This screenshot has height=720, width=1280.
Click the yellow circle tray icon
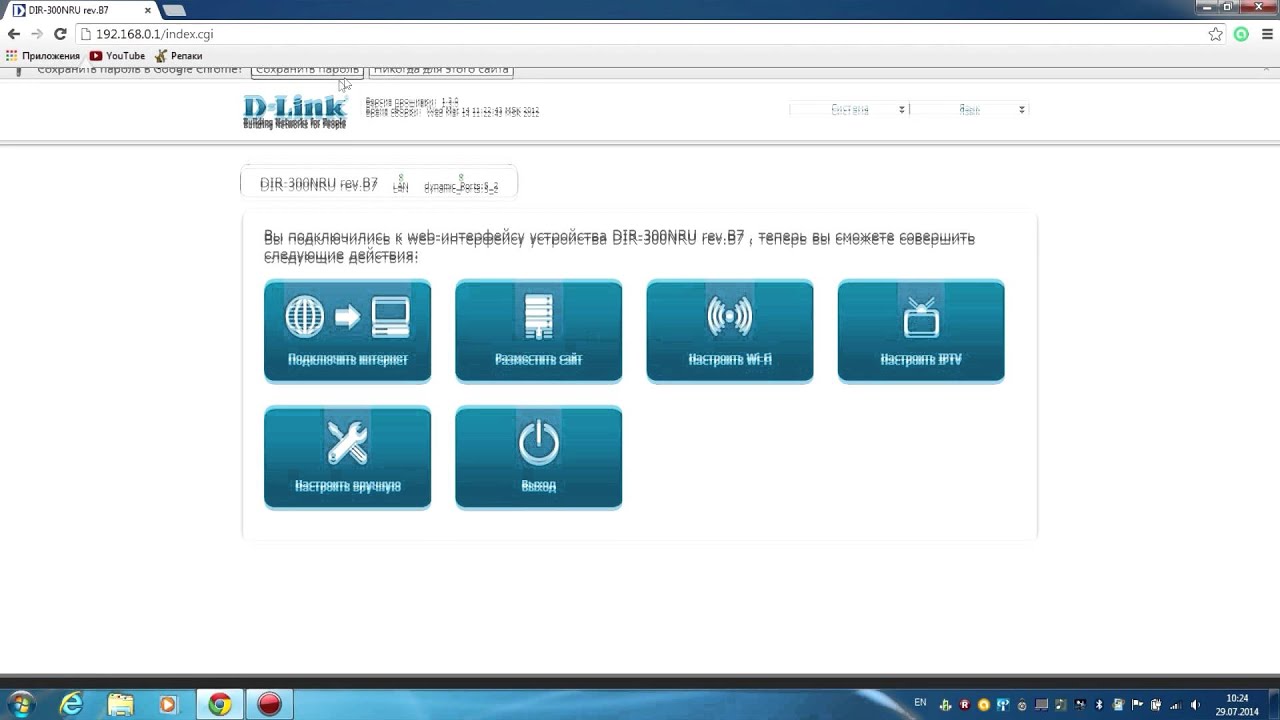984,704
